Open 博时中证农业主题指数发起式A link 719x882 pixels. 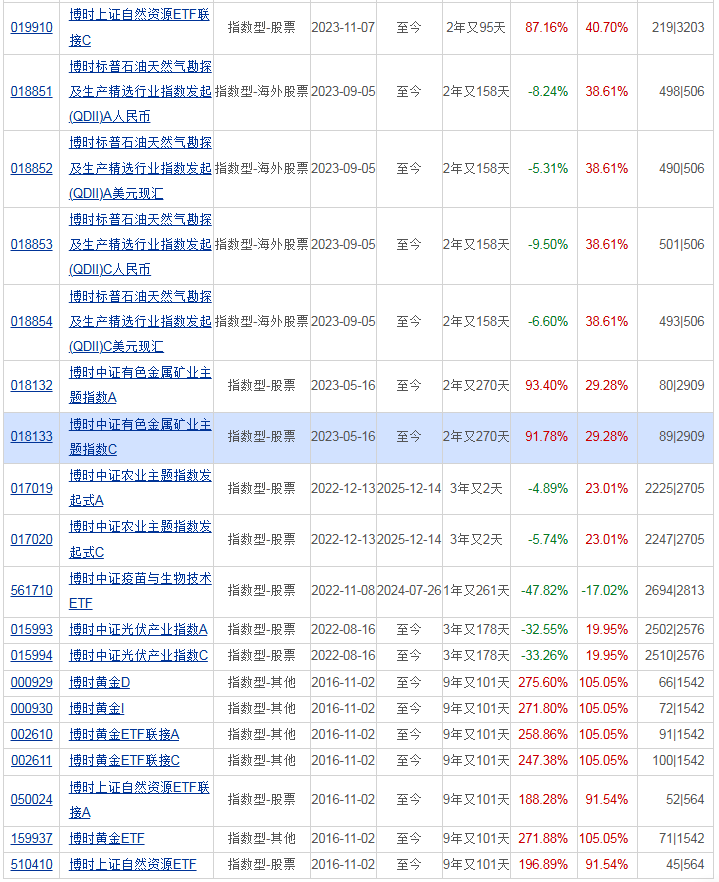point(140,488)
